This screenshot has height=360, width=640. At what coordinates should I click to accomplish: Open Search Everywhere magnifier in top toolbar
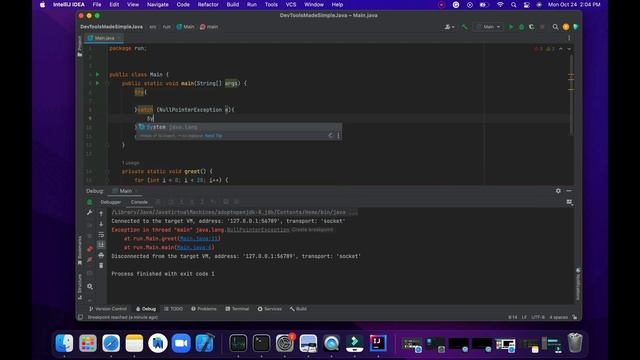[555, 27]
